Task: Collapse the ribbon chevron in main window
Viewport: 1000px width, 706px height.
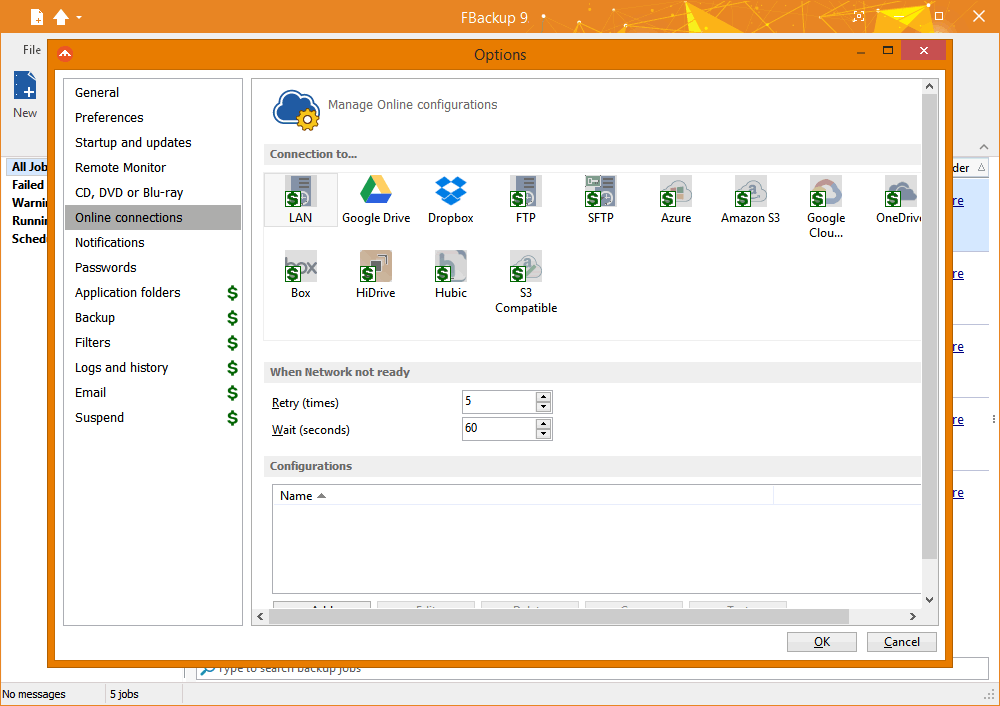Action: [984, 147]
